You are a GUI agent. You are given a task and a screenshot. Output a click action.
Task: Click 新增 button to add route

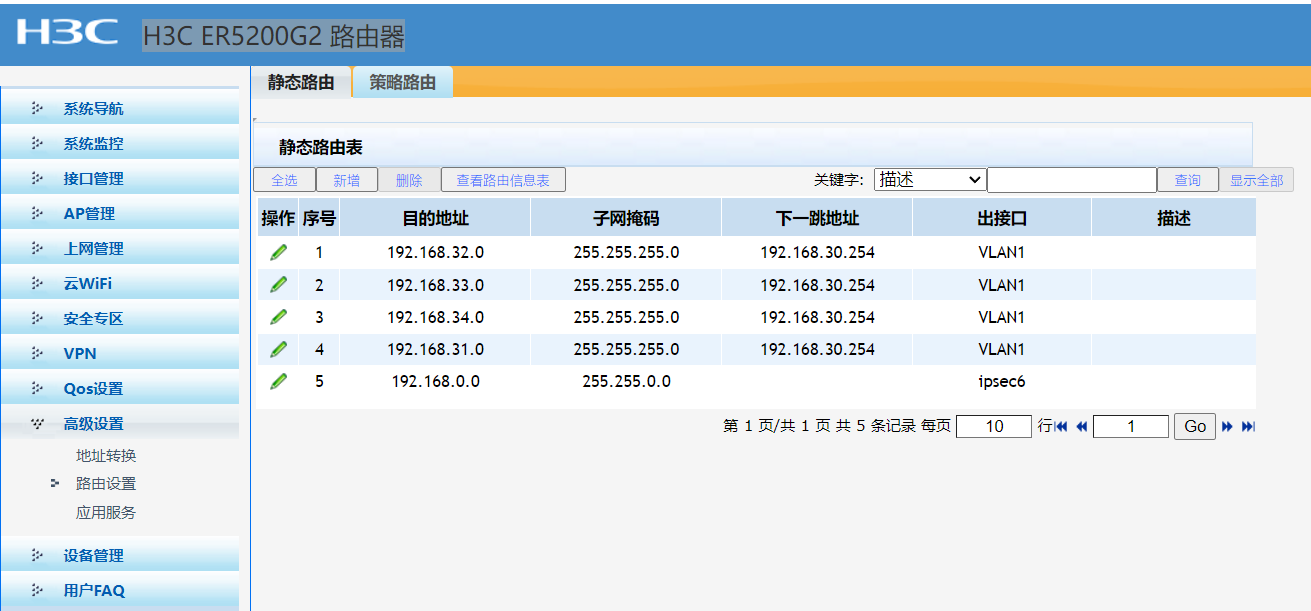(x=347, y=180)
